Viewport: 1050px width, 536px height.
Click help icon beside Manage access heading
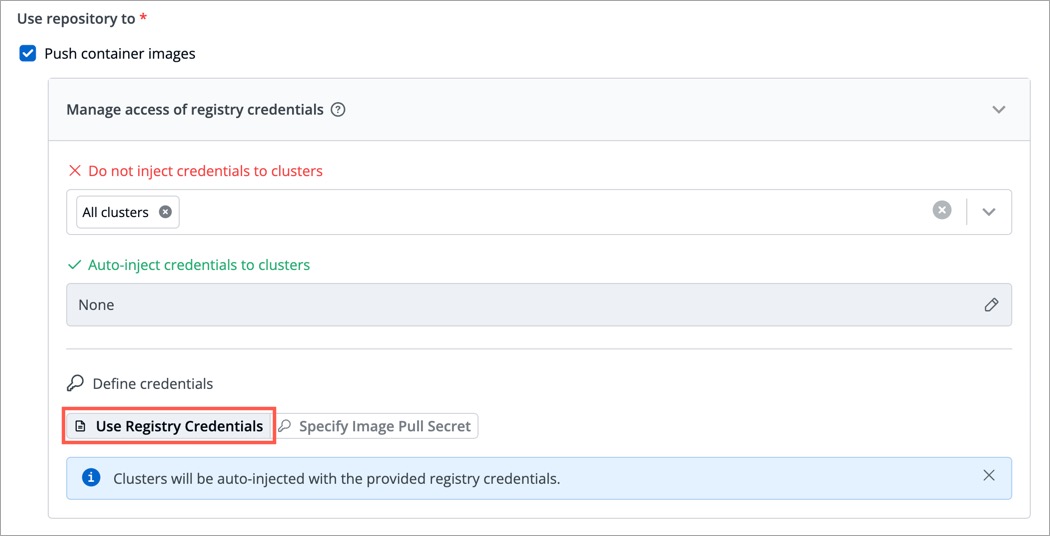[338, 110]
